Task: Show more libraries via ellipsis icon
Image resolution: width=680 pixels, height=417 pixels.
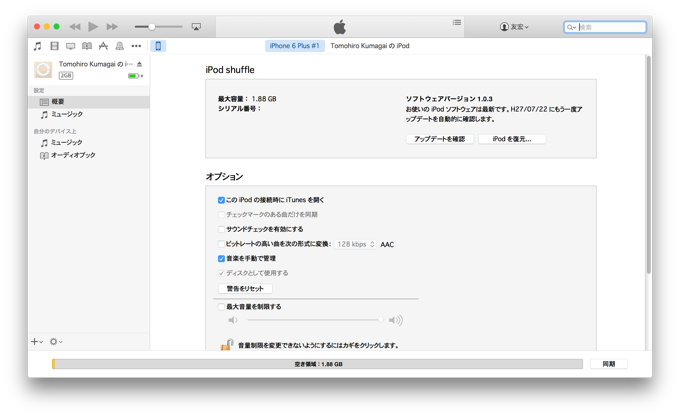Action: pyautogui.click(x=136, y=46)
